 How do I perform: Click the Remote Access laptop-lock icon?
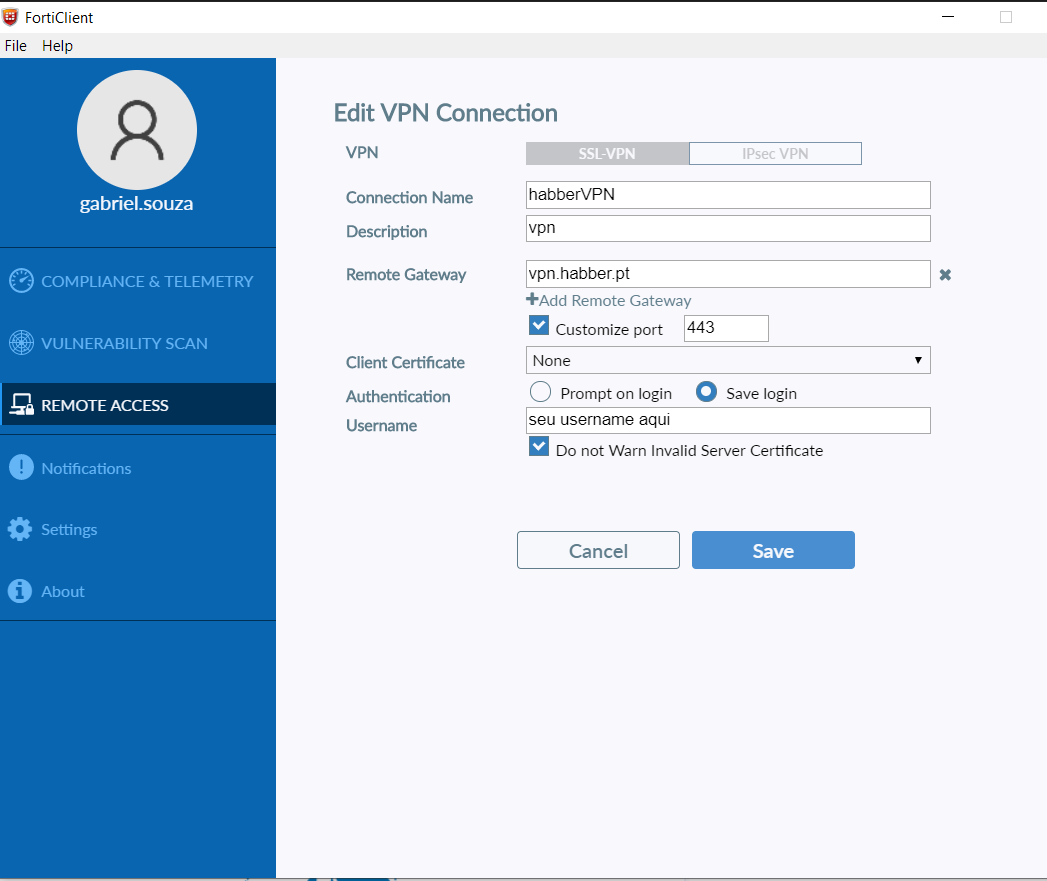pos(21,405)
